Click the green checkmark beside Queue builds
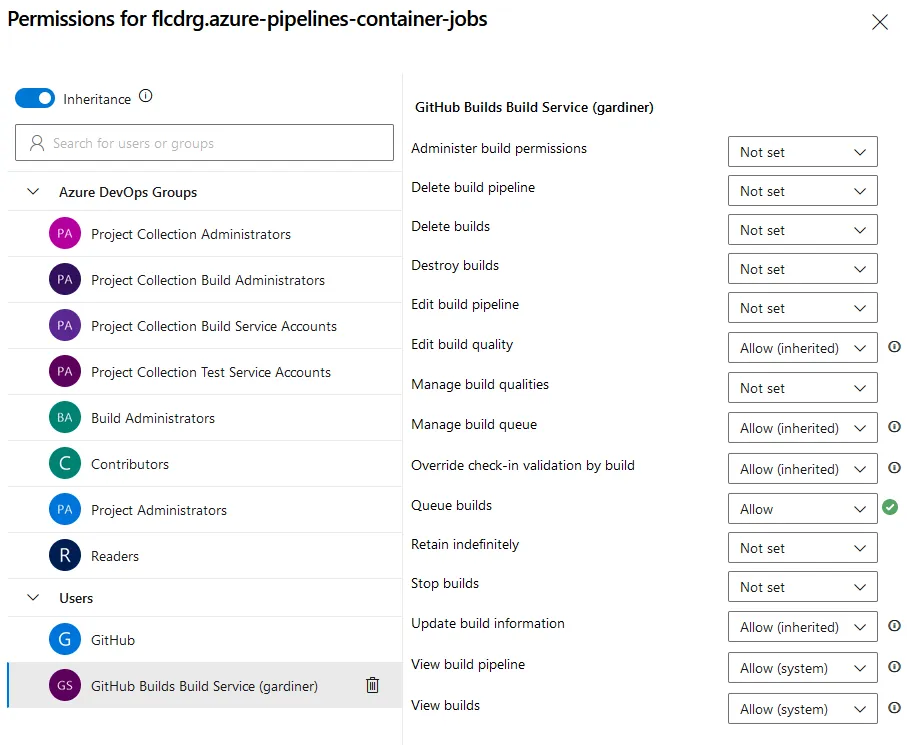 pos(890,508)
